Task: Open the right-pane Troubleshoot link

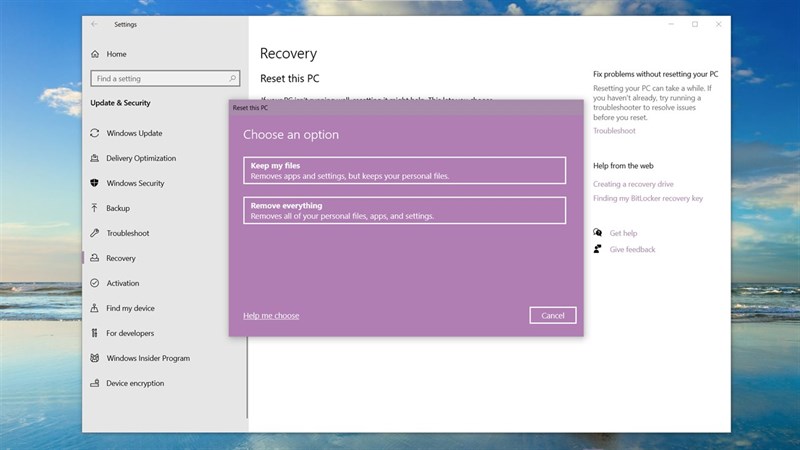Action: [613, 131]
